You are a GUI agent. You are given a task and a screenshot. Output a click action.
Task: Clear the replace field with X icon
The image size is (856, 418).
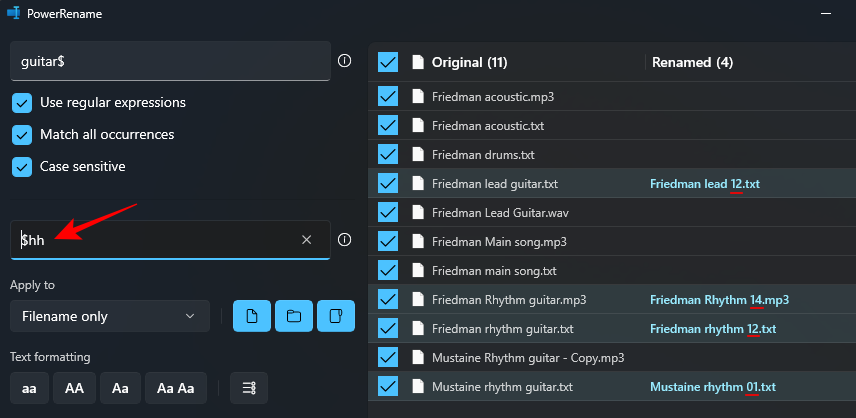coord(307,240)
